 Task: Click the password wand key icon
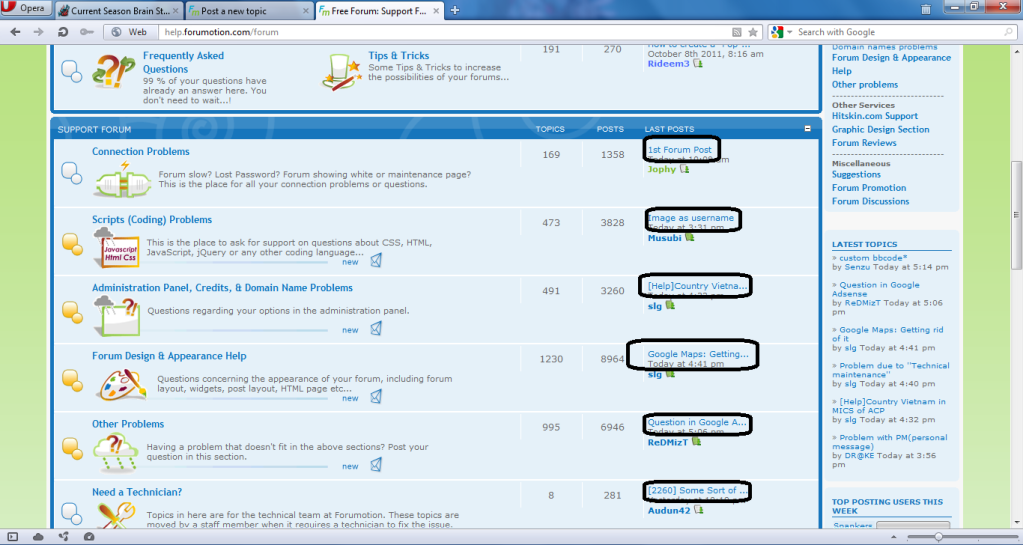87,32
